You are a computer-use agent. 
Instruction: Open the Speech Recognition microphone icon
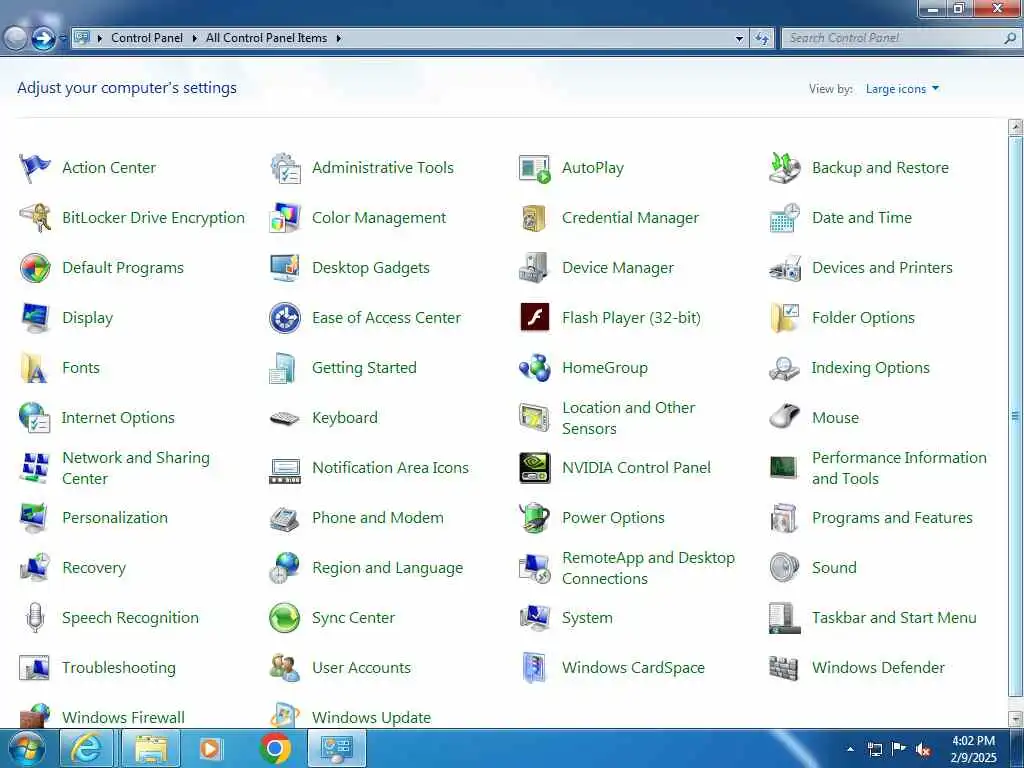click(x=35, y=618)
